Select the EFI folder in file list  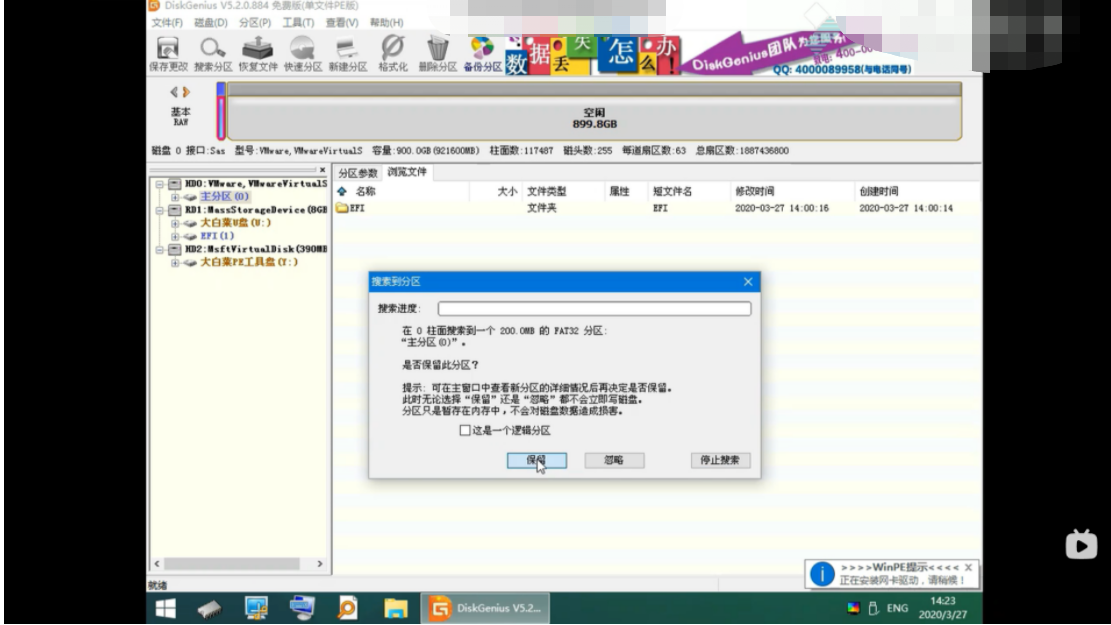click(351, 208)
